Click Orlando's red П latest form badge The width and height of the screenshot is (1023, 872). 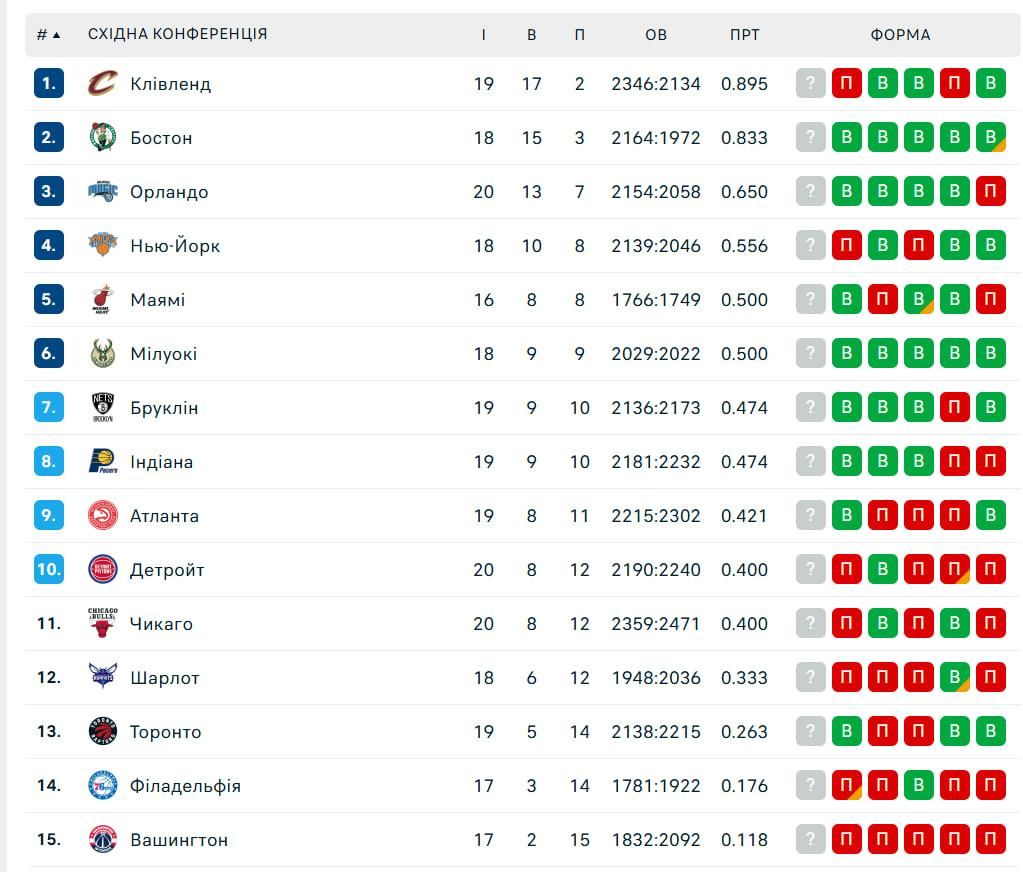click(x=990, y=191)
